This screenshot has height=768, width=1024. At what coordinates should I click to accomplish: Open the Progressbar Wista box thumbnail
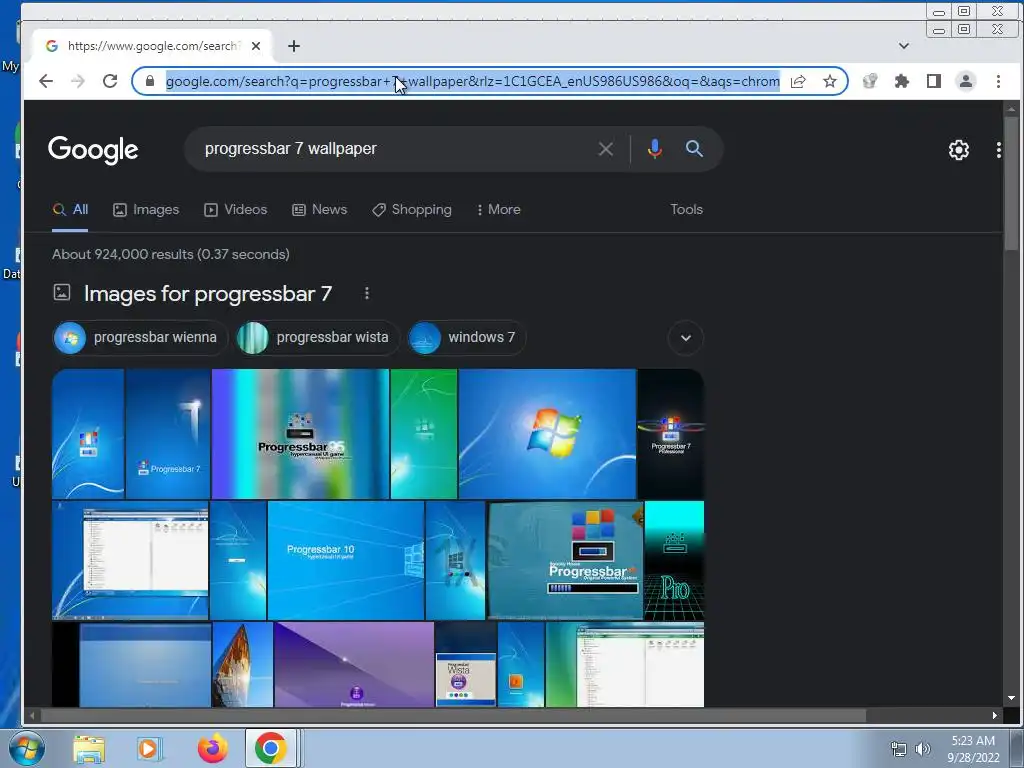pyautogui.click(x=466, y=664)
